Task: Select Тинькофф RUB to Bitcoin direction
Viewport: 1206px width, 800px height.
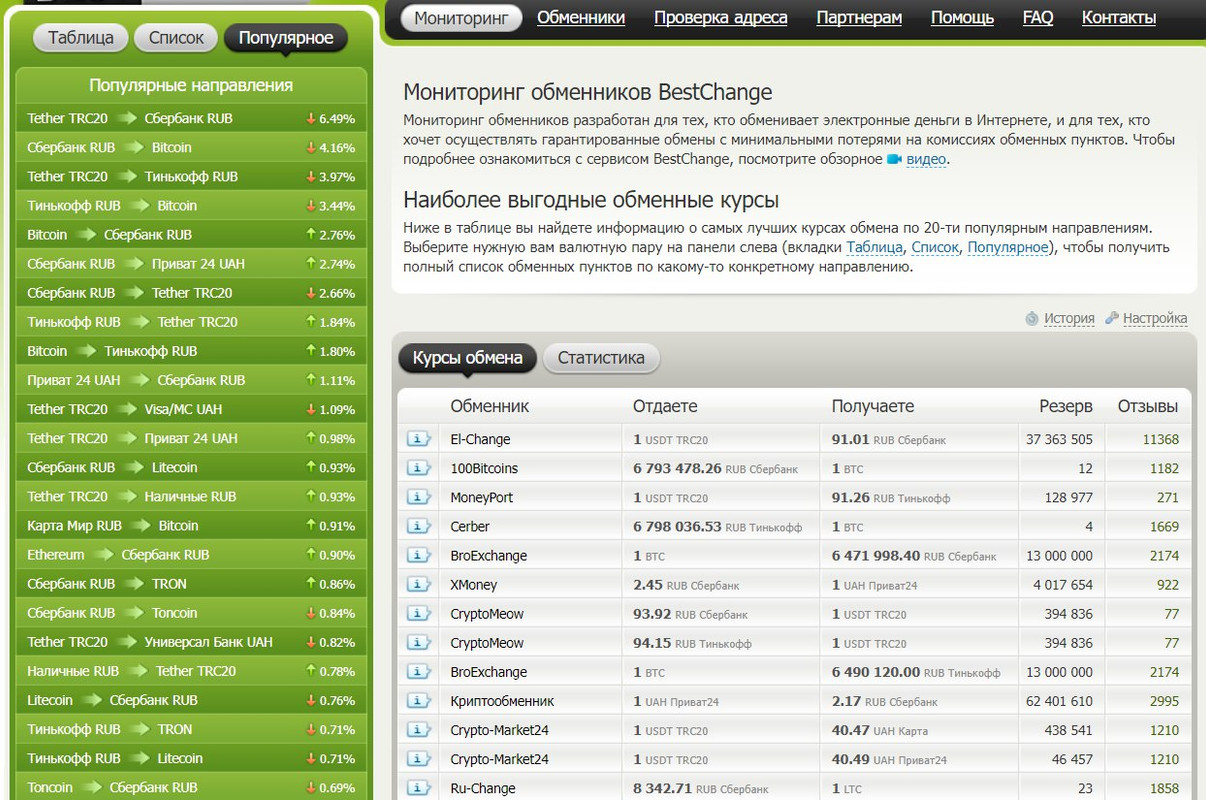Action: click(191, 205)
